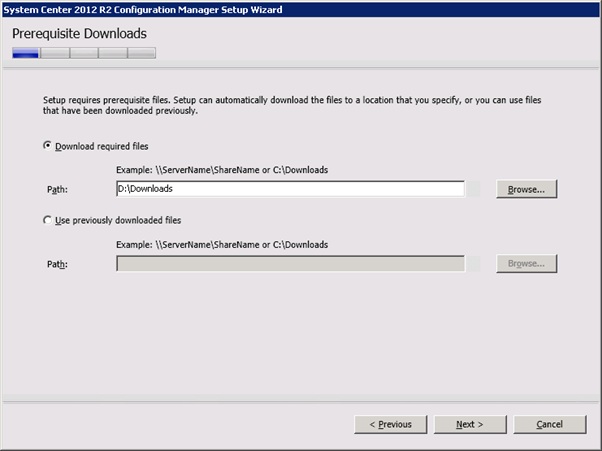Screen dimensions: 602x451
Task: Click the Path label under previously downloaded files
Action: (56, 264)
